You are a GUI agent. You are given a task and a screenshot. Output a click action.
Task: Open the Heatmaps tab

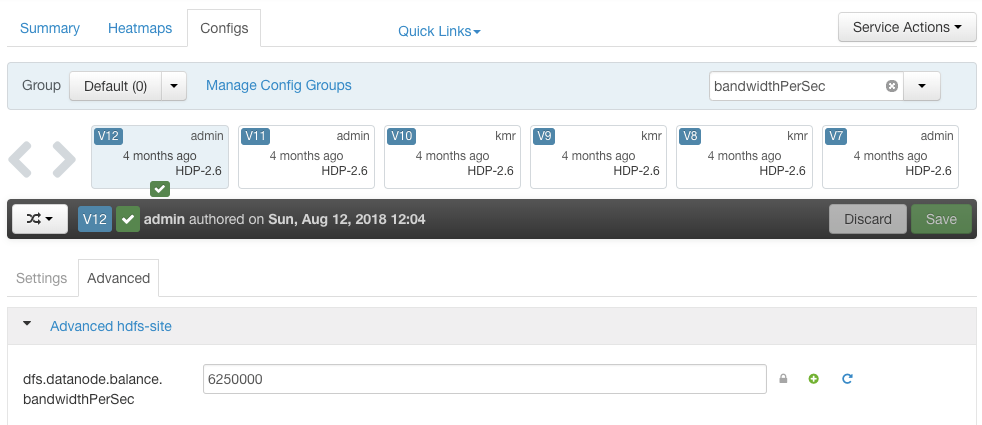pos(140,28)
